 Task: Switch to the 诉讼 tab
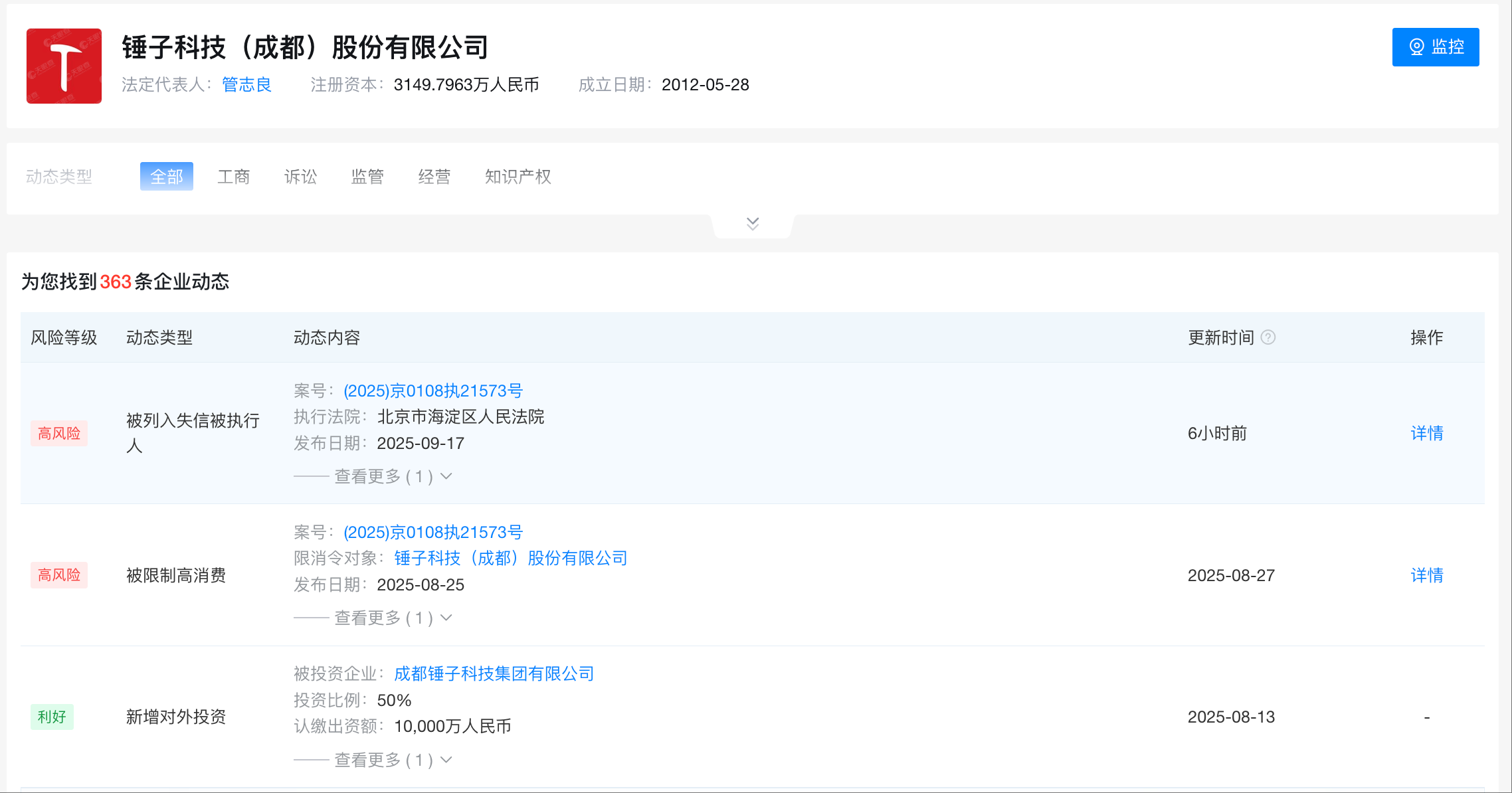[x=300, y=176]
